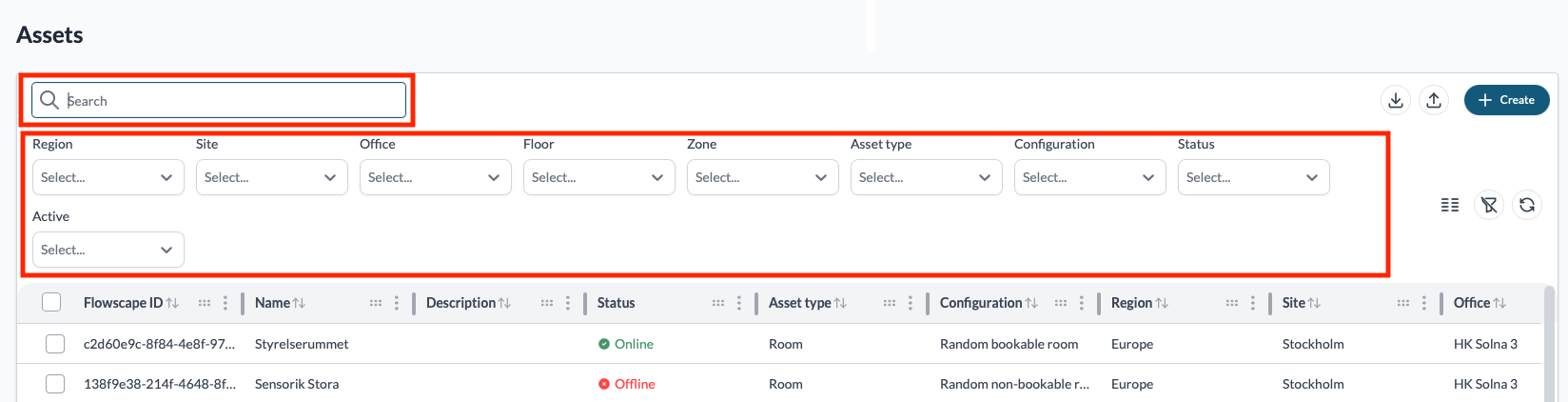Image resolution: width=1568 pixels, height=402 pixels.
Task: Click drag-handle icon of Status column
Action: point(718,303)
